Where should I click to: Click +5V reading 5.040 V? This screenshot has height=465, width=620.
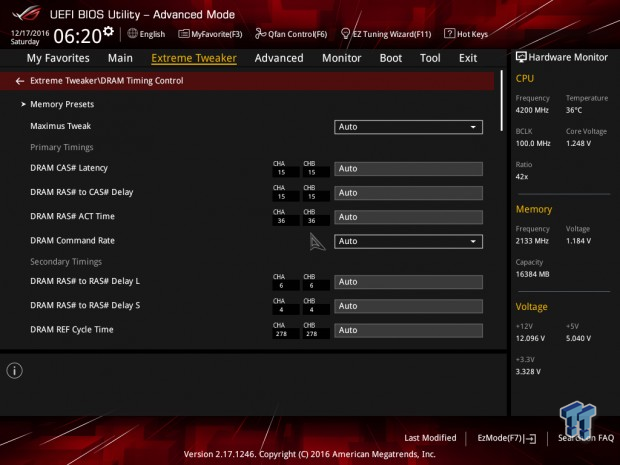point(578,338)
